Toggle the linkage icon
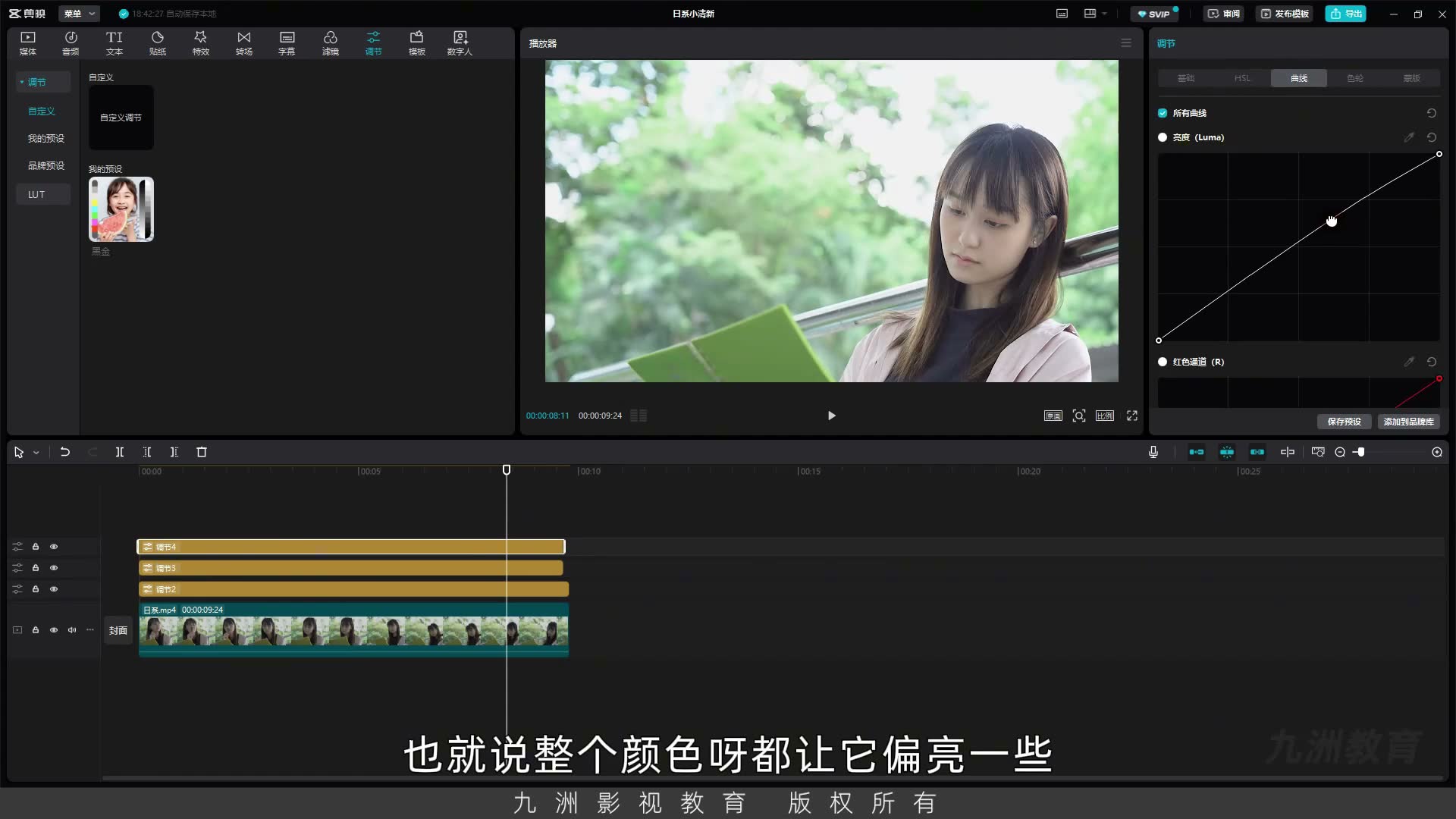 (x=1257, y=452)
